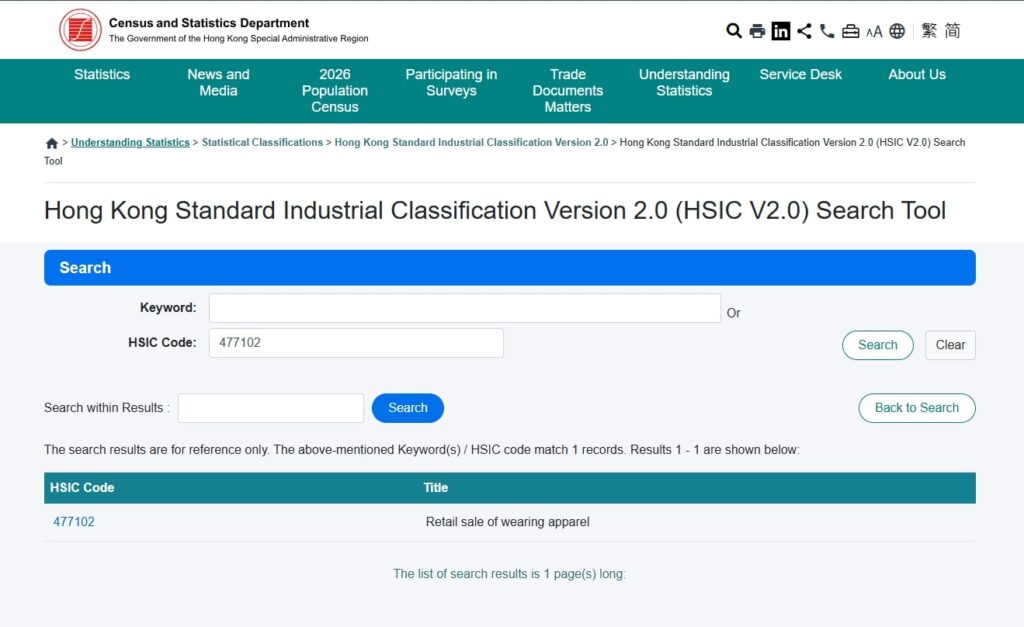Open the 477102 HSIC code result link
This screenshot has width=1024, height=627.
74,521
